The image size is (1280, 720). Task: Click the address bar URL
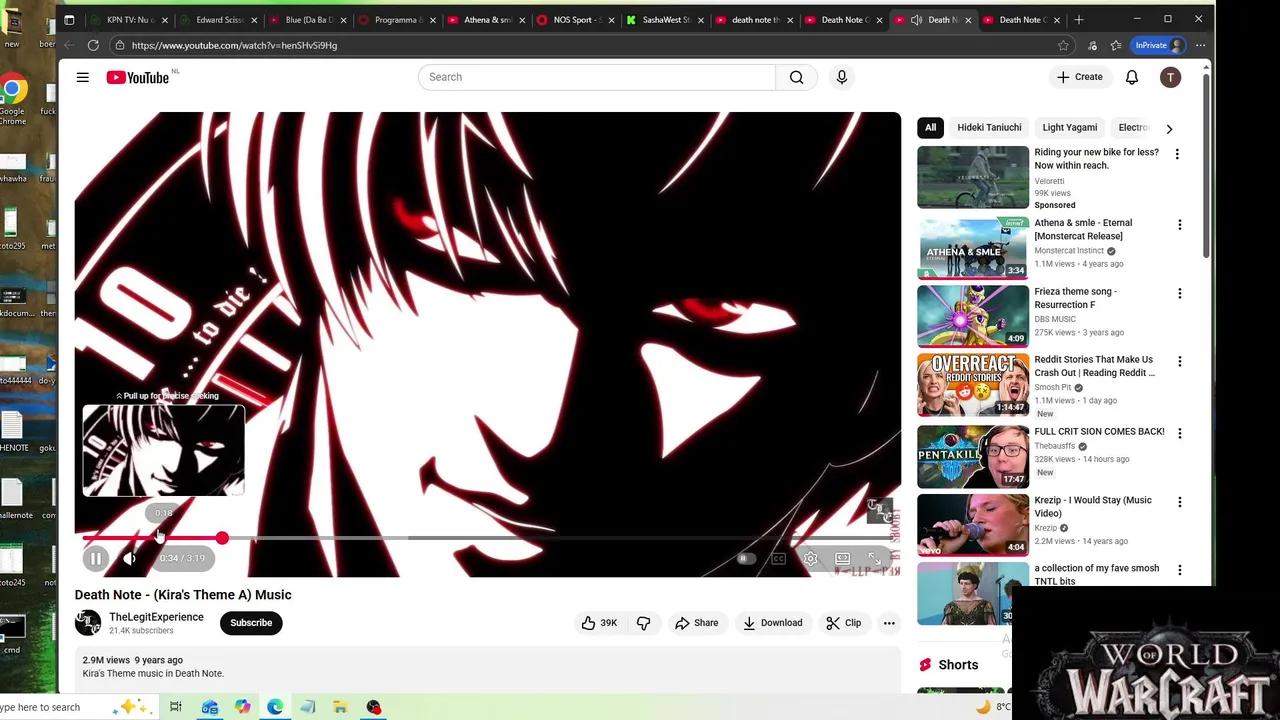(234, 45)
